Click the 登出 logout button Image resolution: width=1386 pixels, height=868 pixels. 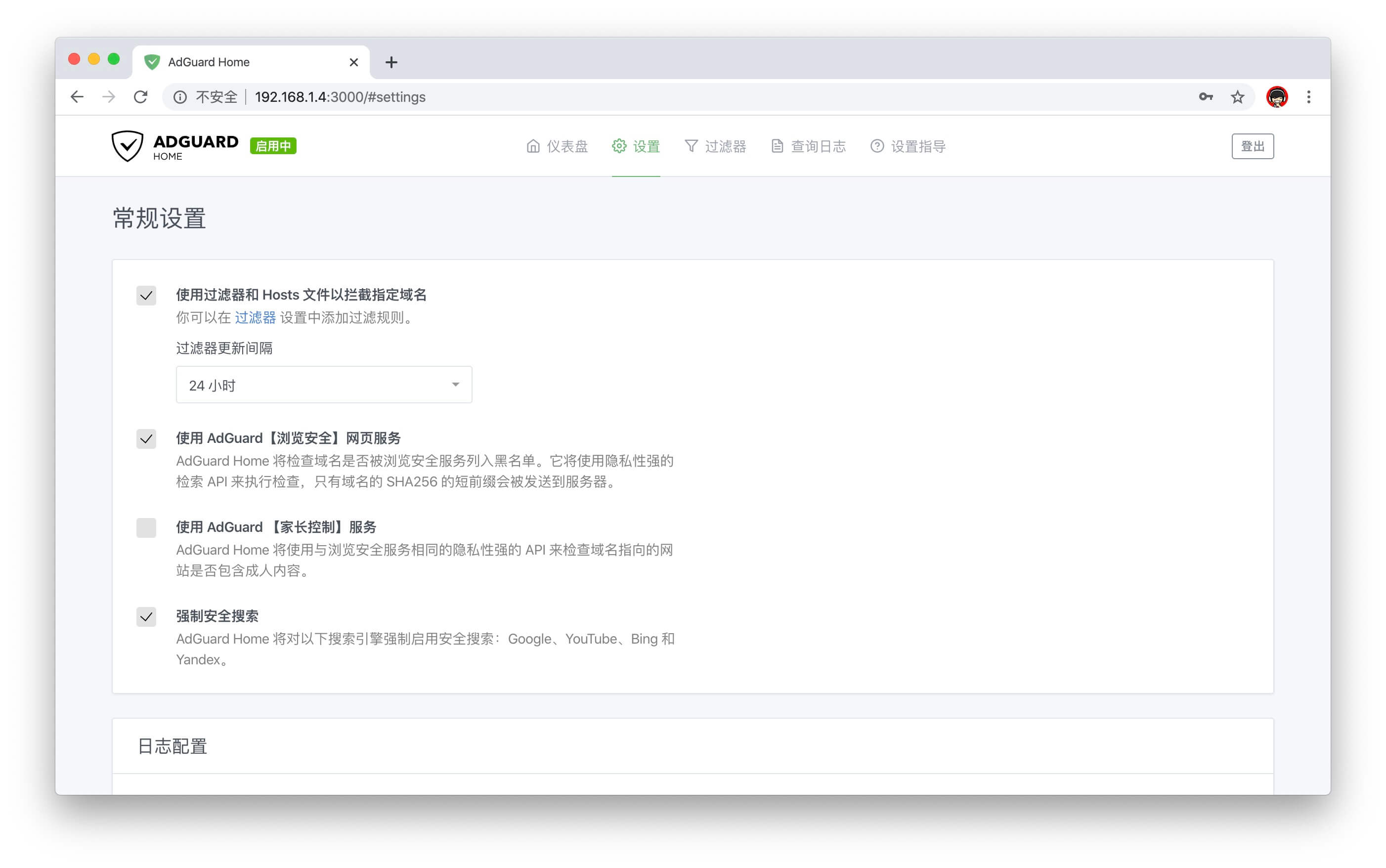click(1252, 146)
